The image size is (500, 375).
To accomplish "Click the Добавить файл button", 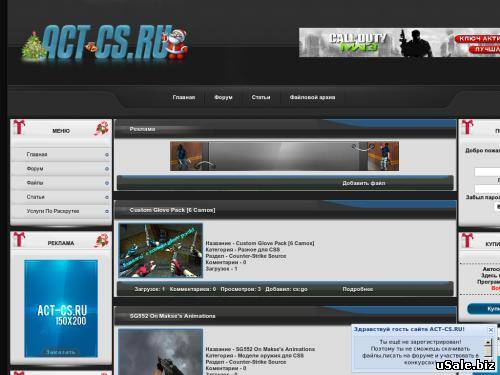I will (364, 183).
